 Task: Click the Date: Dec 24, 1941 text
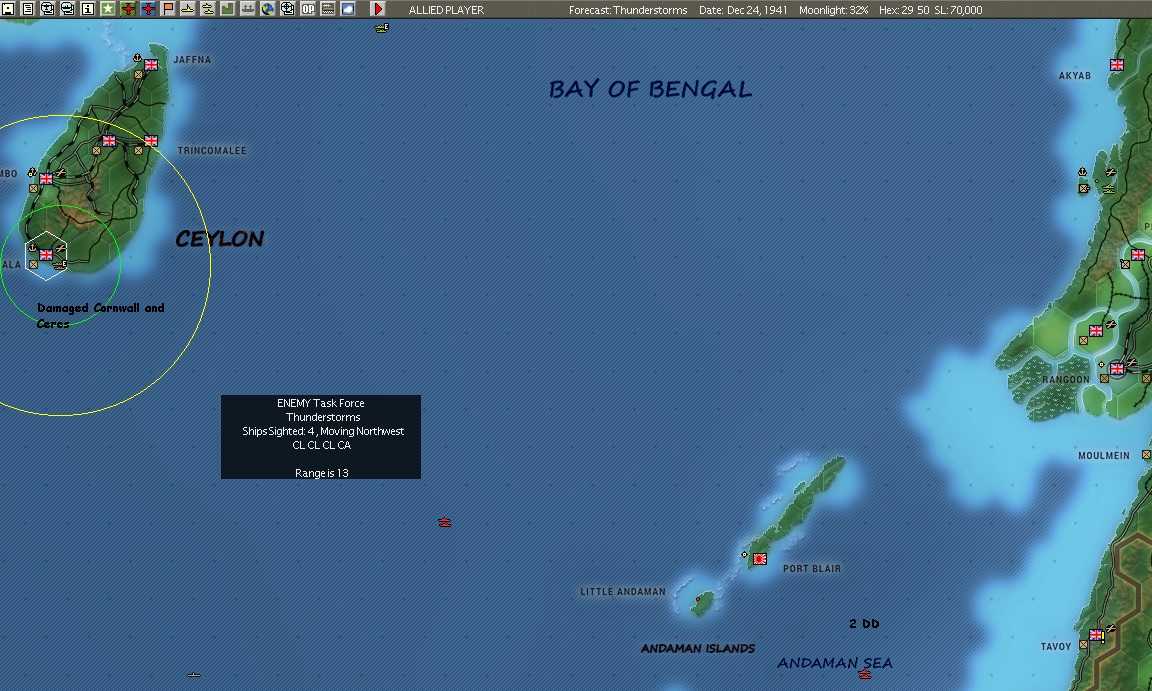(743, 10)
